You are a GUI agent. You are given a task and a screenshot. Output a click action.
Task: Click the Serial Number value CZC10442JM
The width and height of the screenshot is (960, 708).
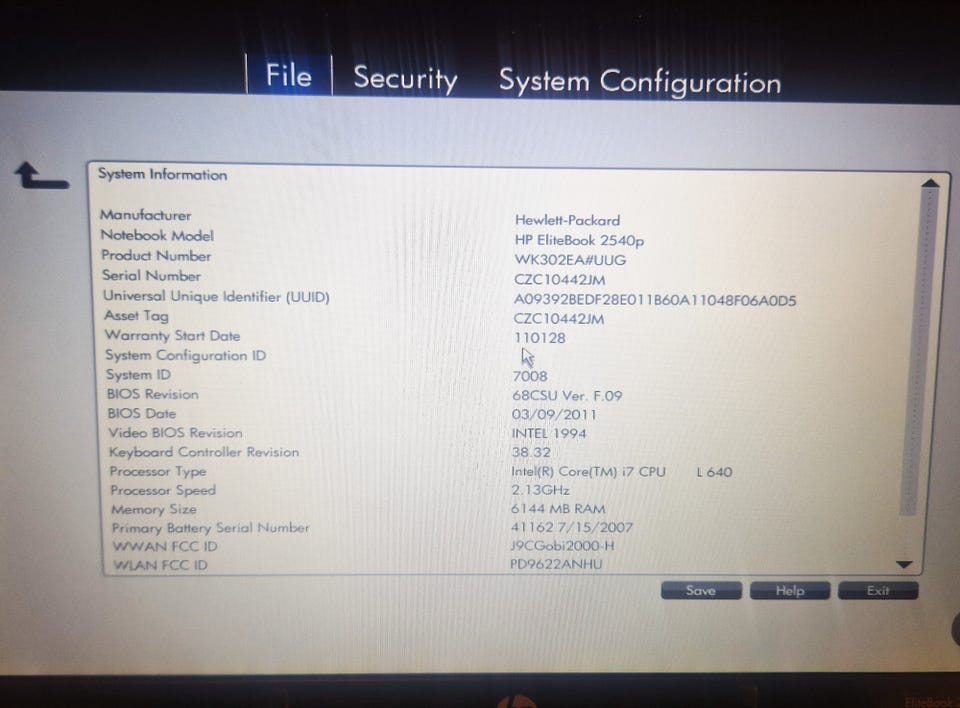[x=560, y=280]
